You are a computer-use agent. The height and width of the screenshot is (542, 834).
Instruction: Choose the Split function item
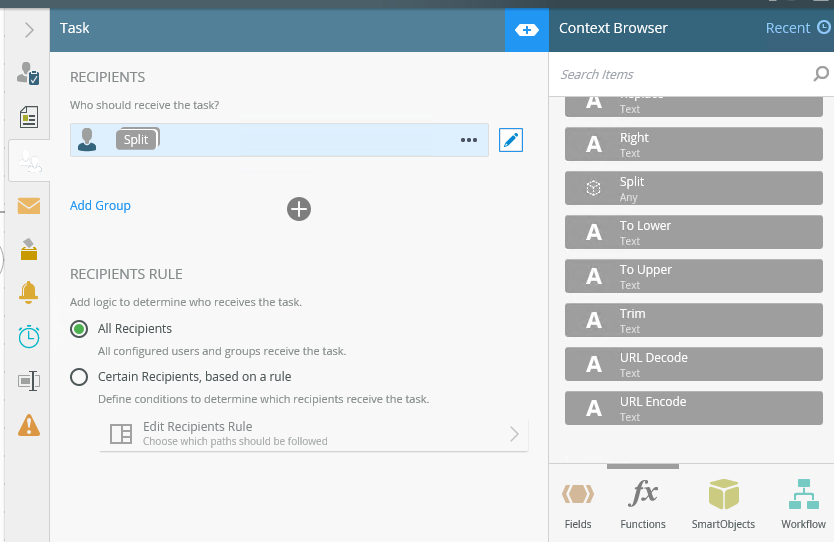694,188
